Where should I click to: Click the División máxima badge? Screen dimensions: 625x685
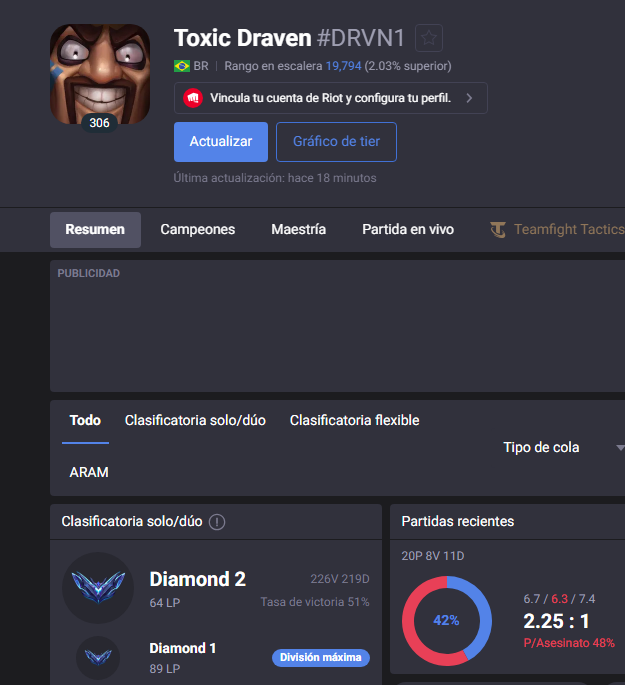click(321, 657)
